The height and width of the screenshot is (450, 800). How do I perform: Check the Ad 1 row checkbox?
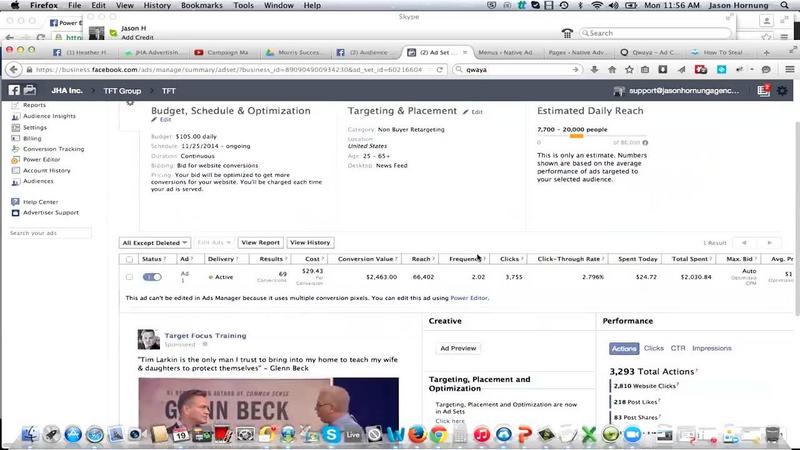[129, 277]
